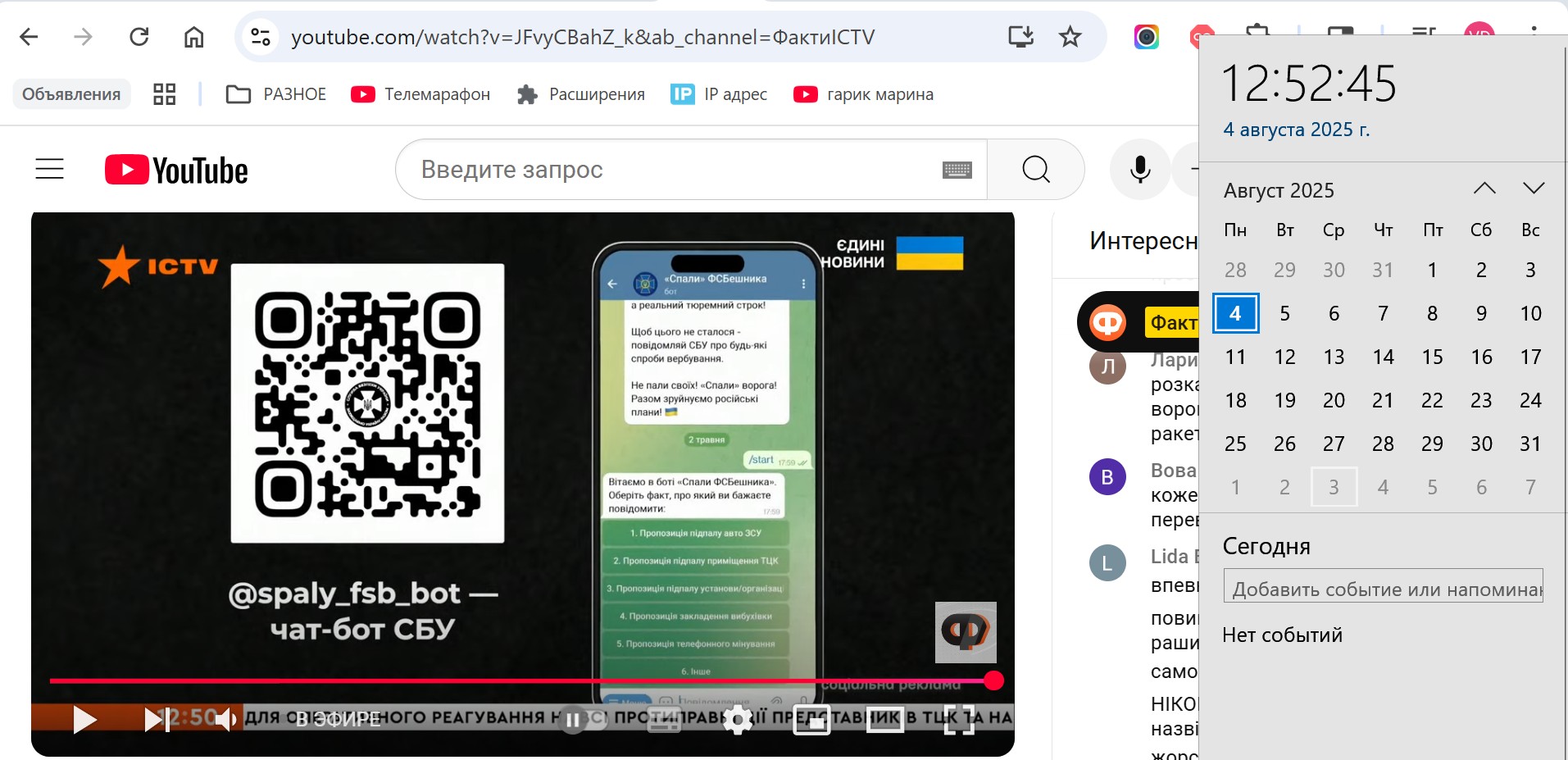Open the "Расширения" bookmark
This screenshot has height=760, width=1568.
point(581,94)
